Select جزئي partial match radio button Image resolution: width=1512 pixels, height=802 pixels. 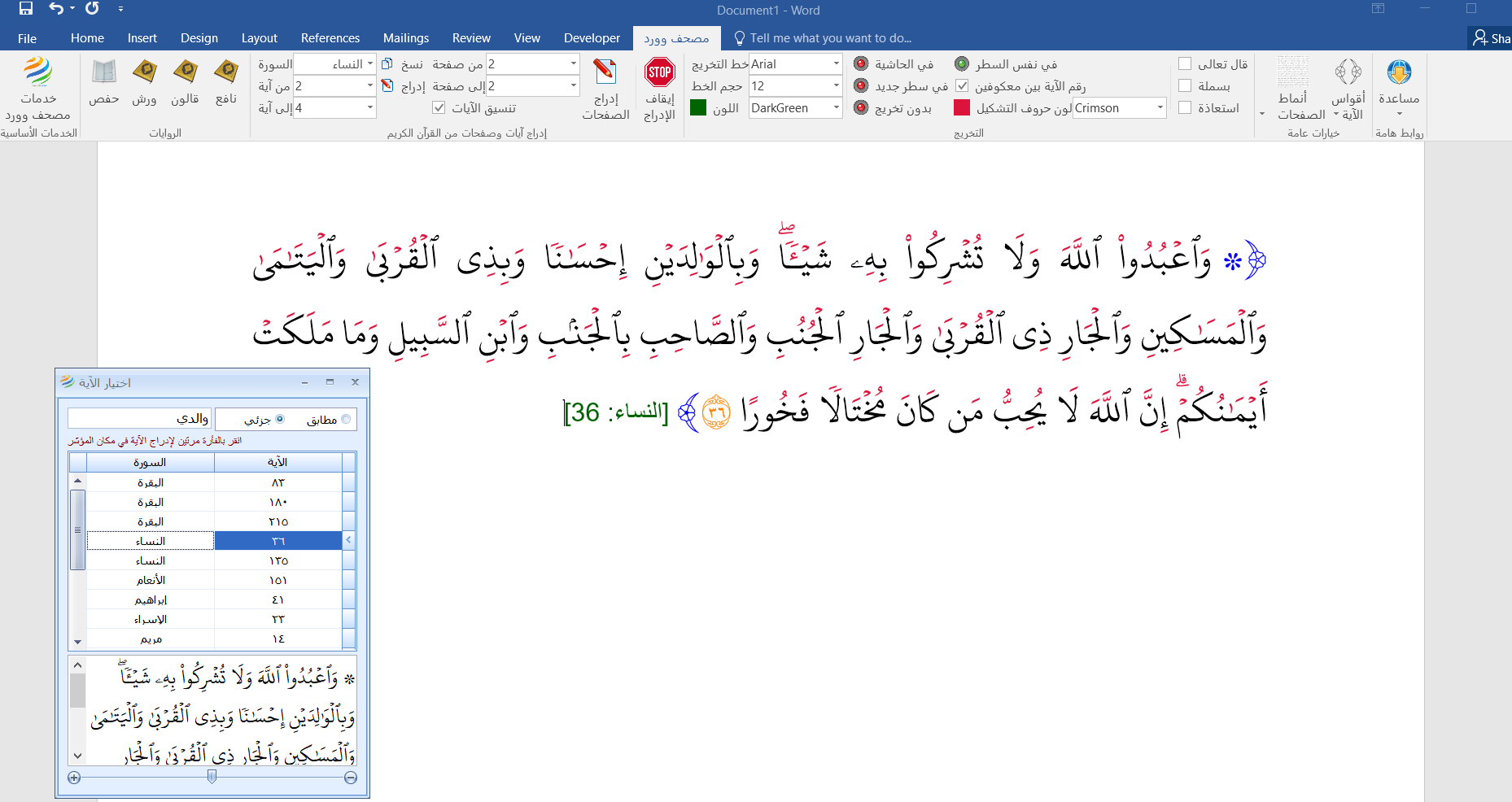click(x=280, y=419)
